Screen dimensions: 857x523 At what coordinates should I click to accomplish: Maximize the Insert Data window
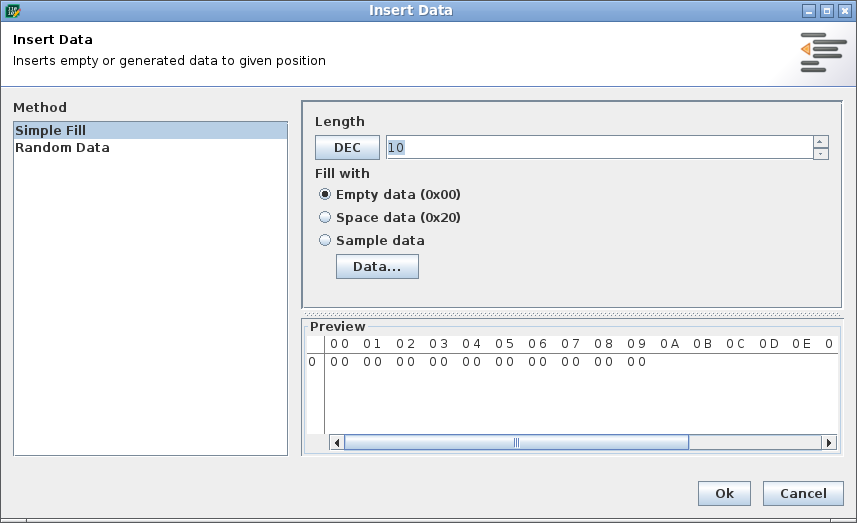pos(827,11)
